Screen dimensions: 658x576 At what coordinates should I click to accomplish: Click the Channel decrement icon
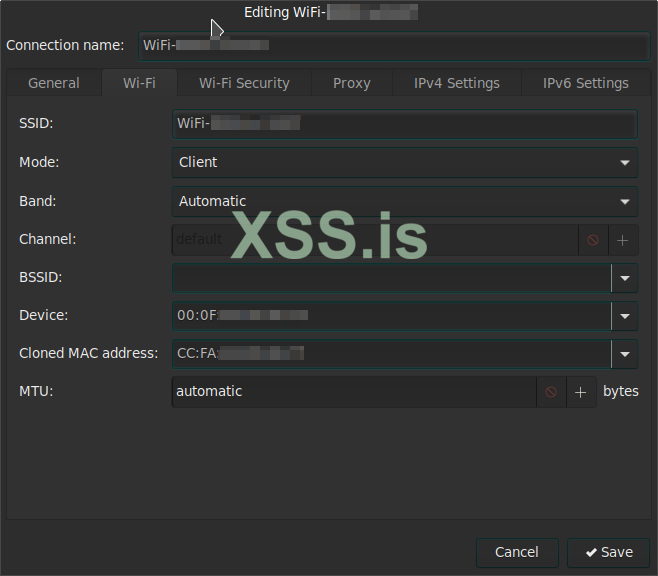click(x=593, y=240)
